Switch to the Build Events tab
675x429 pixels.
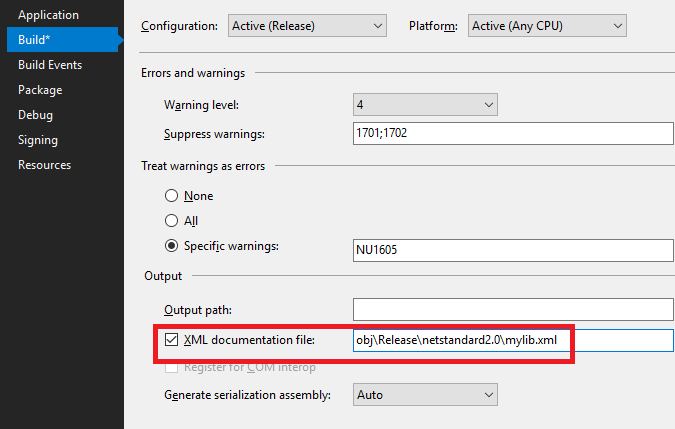(x=50, y=65)
